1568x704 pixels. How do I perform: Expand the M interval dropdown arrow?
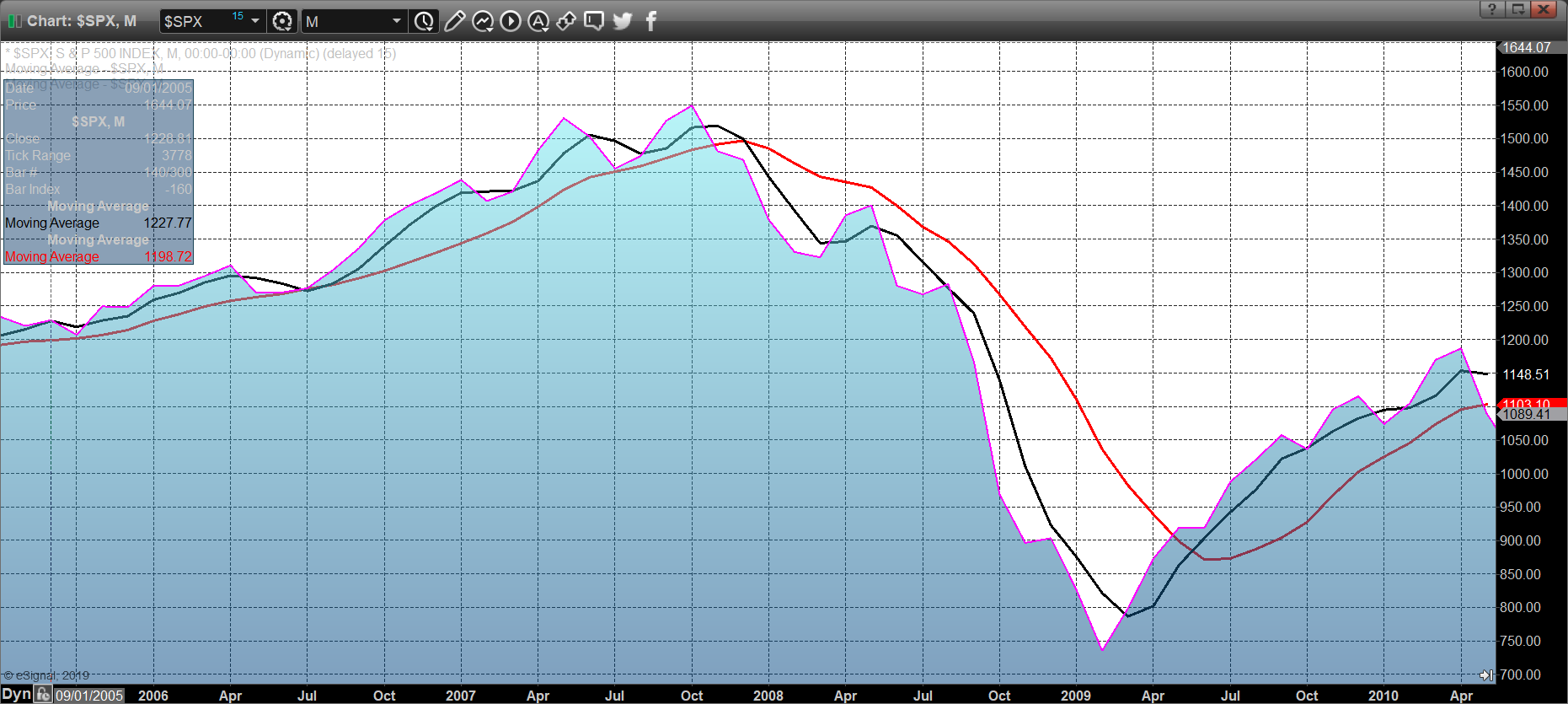coord(396,21)
